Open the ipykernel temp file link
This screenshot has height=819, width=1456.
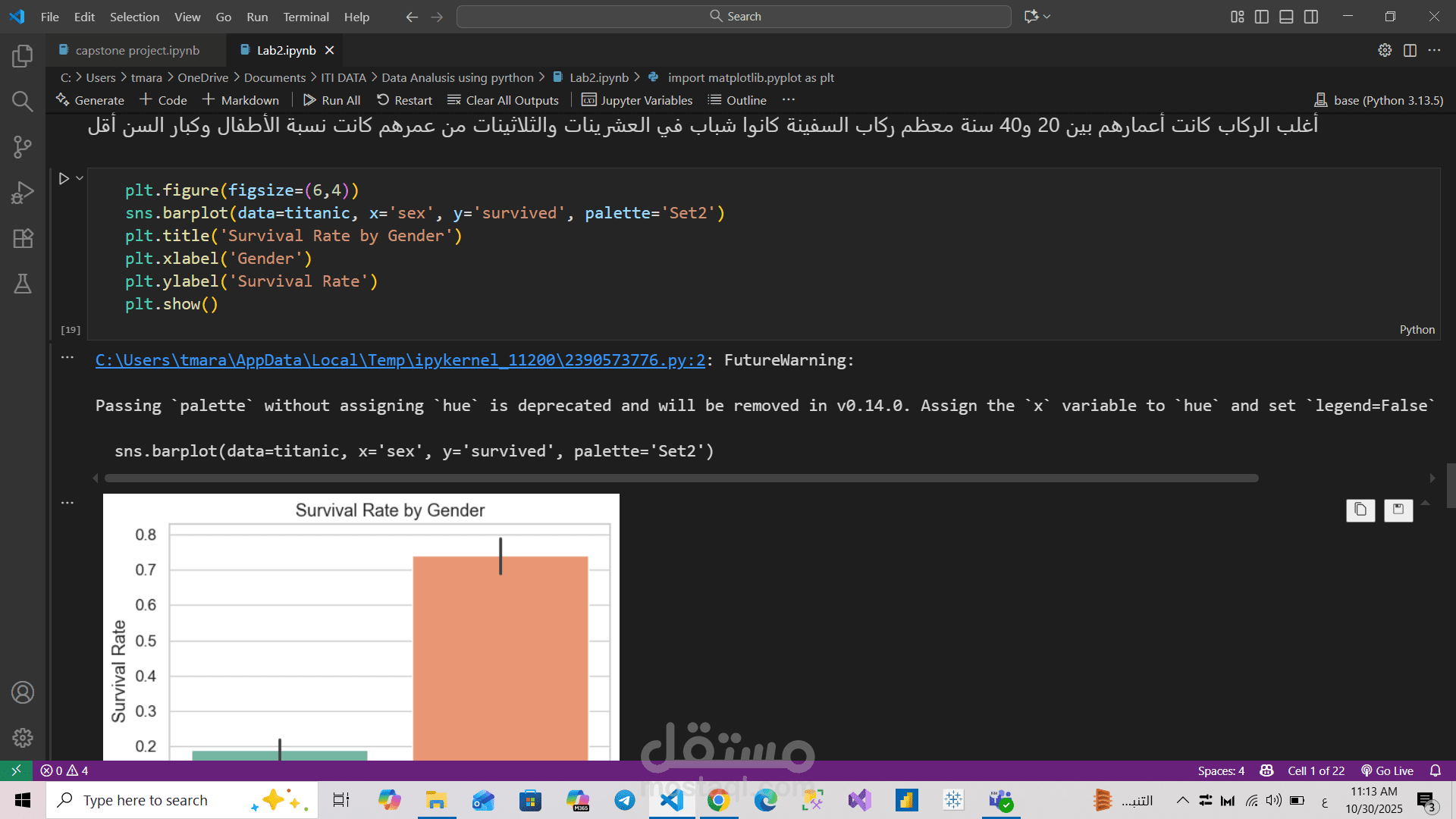(400, 360)
